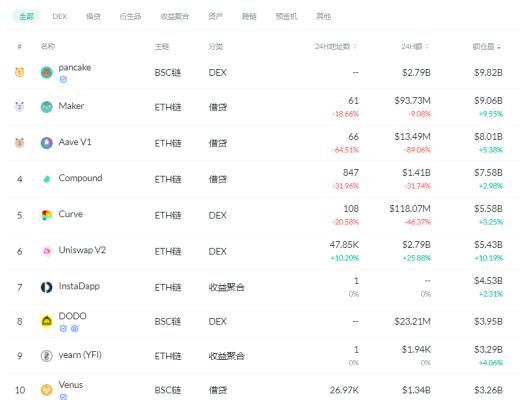Viewport: 520px width, 400px height.
Task: Switch to the DEX category tab
Action: click(60, 16)
